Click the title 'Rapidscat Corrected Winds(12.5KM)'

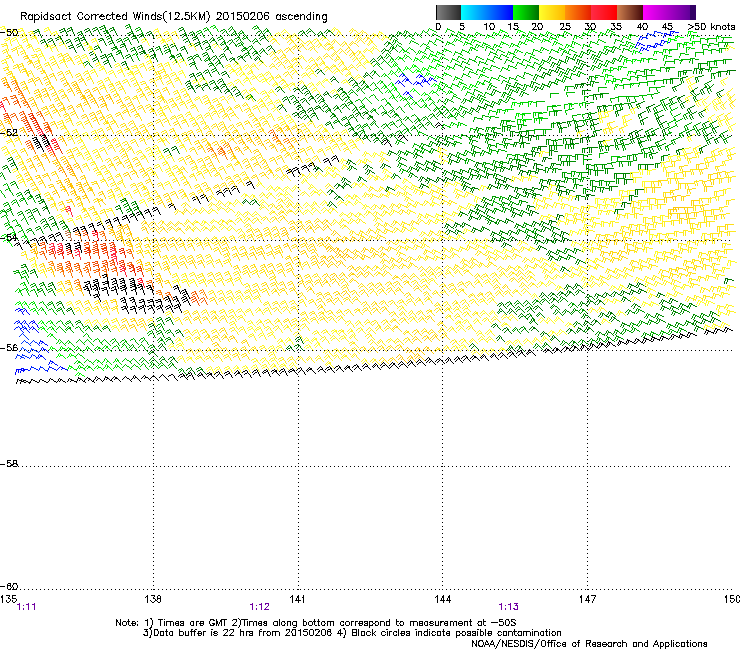point(115,17)
